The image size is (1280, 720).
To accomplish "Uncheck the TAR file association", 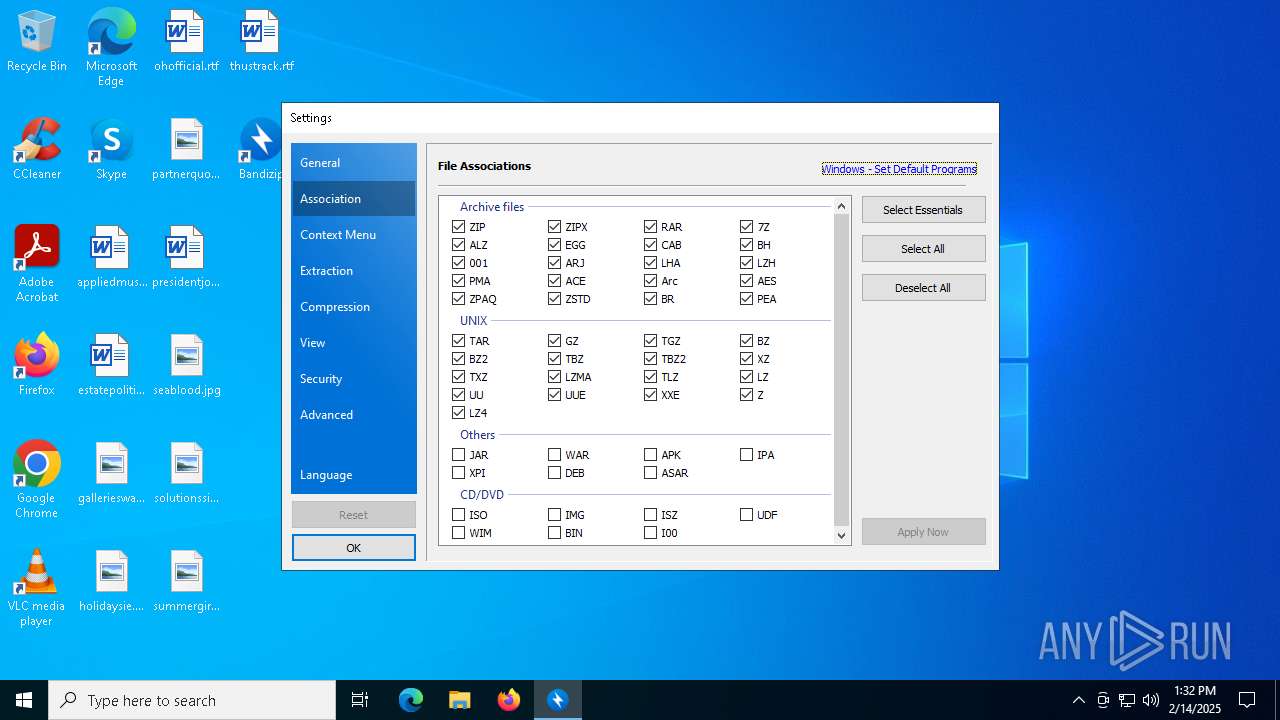I will click(x=459, y=341).
